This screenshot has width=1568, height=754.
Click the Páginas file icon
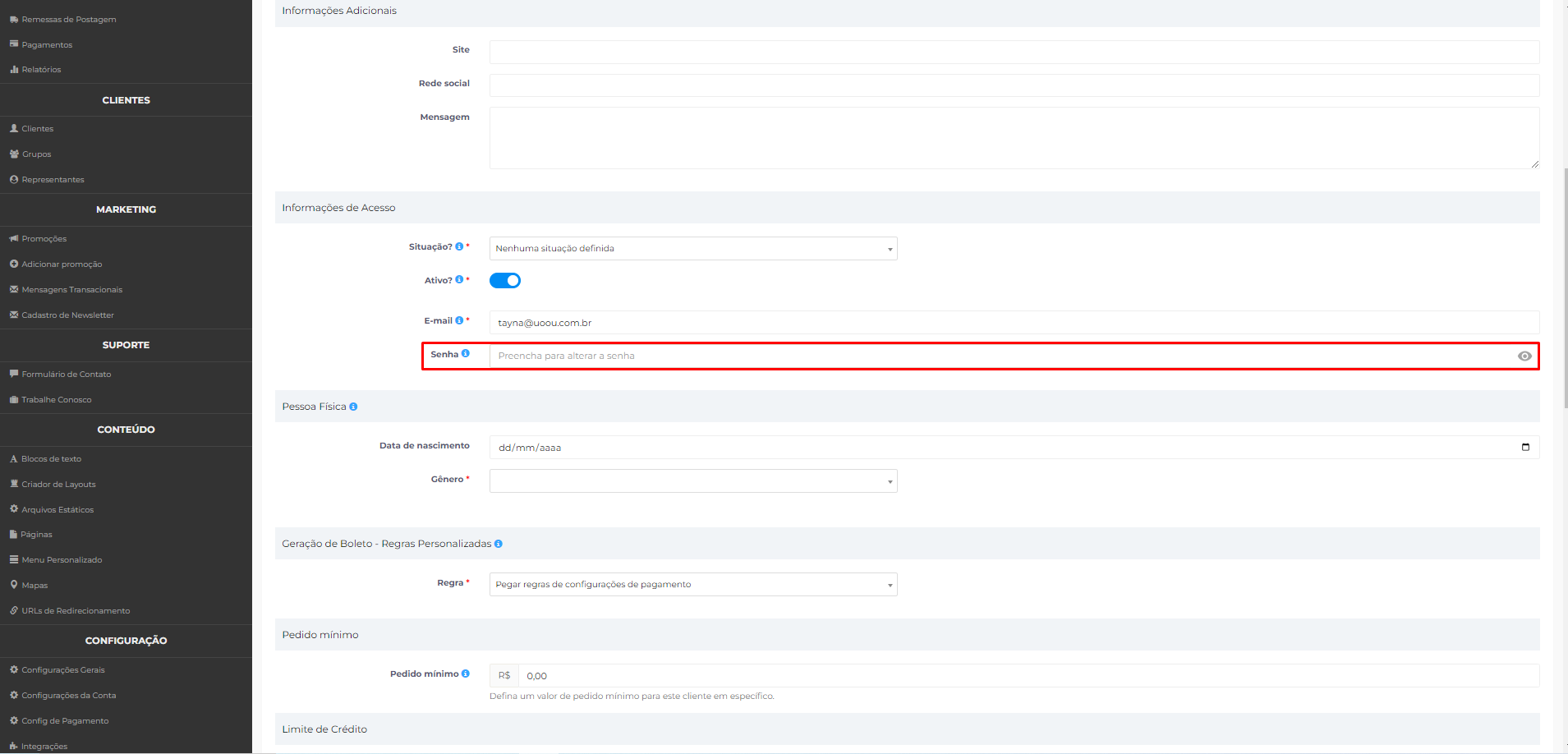[14, 534]
